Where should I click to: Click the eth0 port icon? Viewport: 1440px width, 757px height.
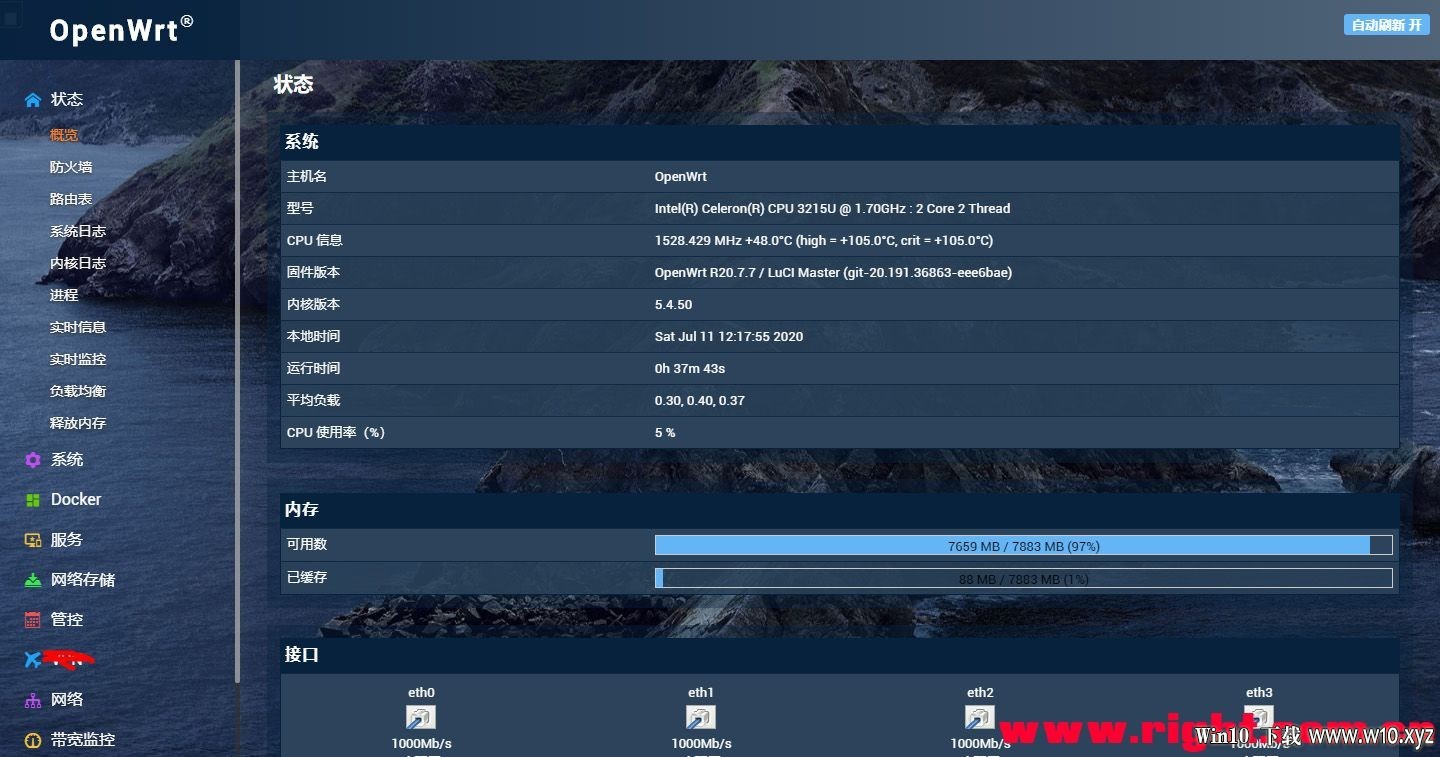[x=421, y=717]
